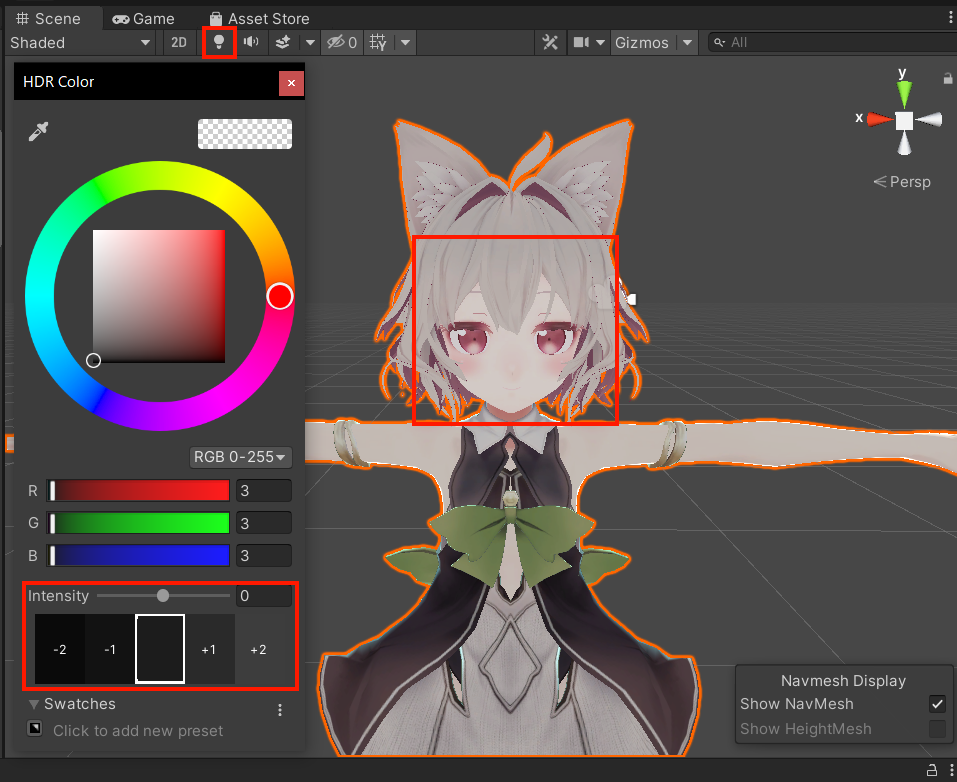957x782 pixels.
Task: Toggle Show NavMesh checkbox
Action: (937, 704)
